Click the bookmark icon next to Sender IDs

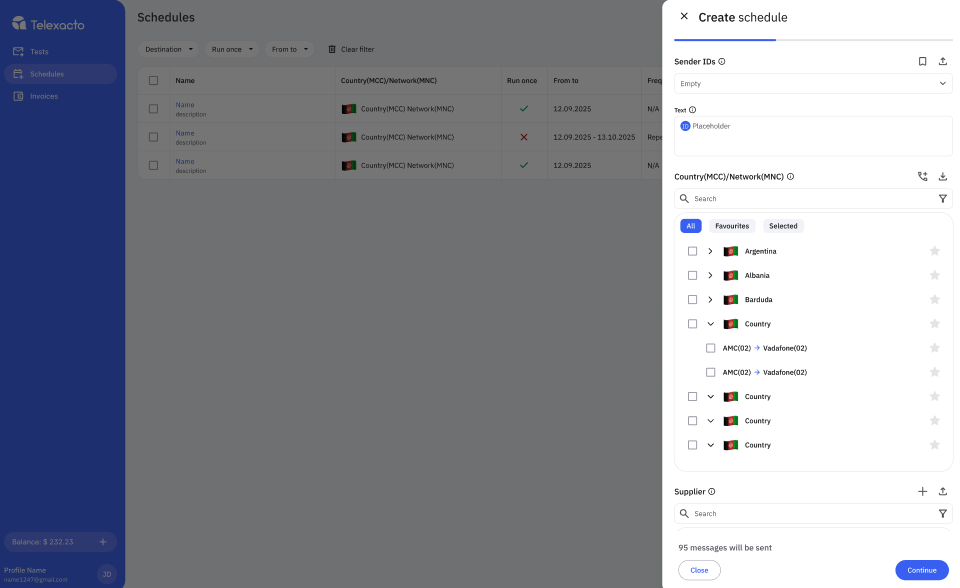point(922,61)
